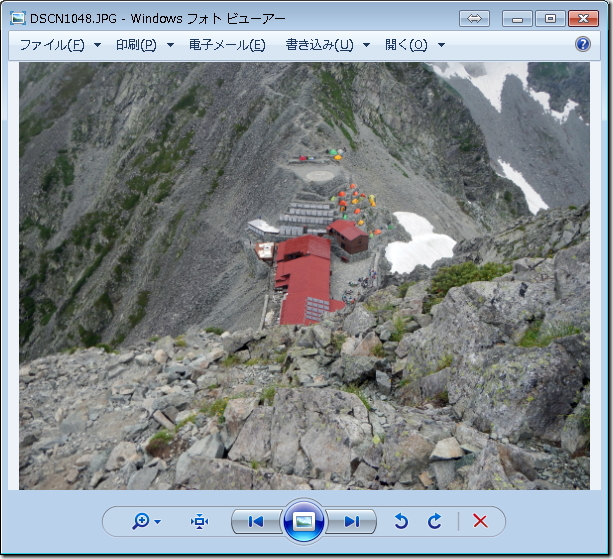
Task: Rotate the photo clockwise
Action: pyautogui.click(x=434, y=521)
